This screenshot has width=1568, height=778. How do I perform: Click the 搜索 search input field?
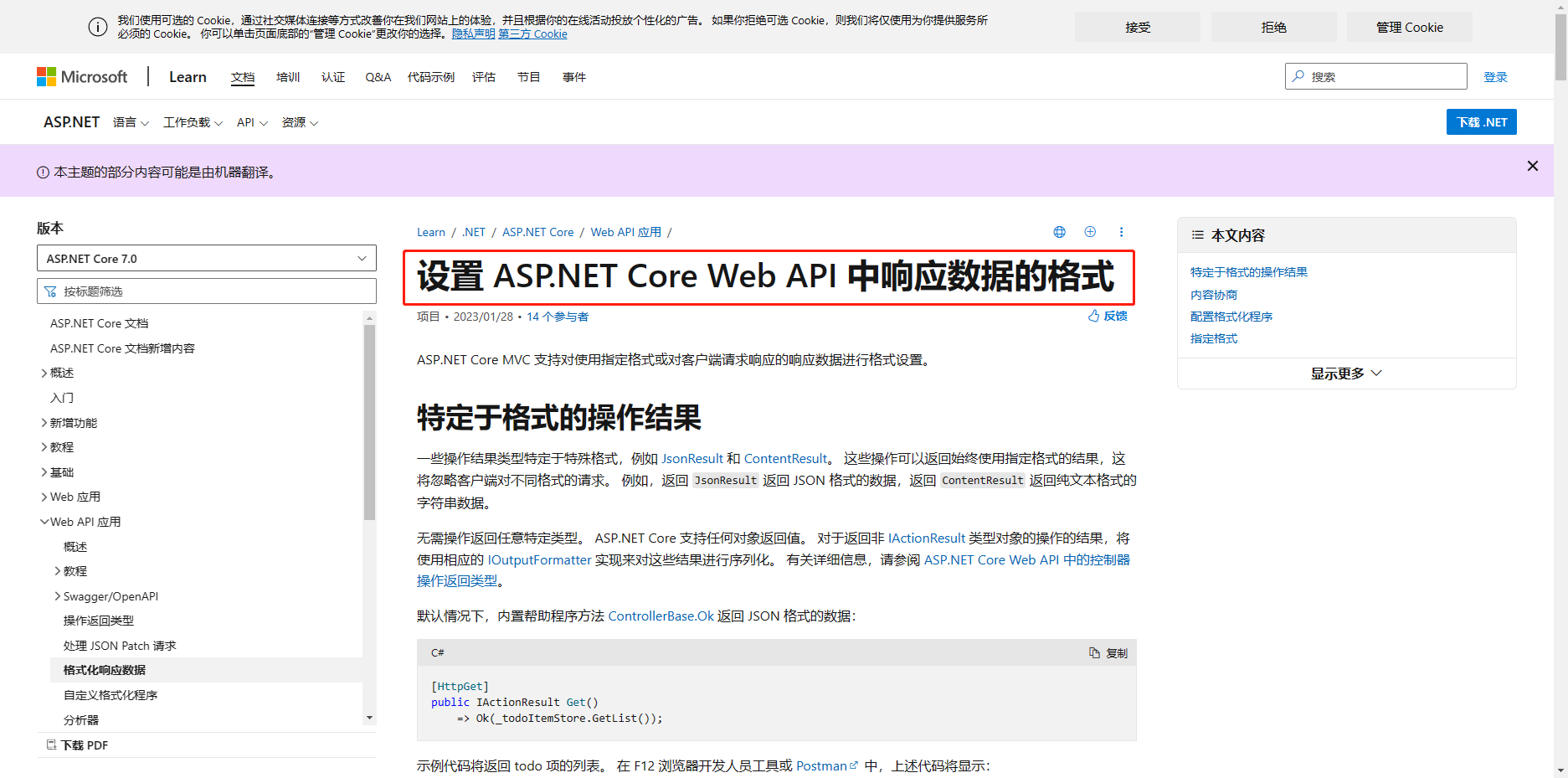point(1376,76)
